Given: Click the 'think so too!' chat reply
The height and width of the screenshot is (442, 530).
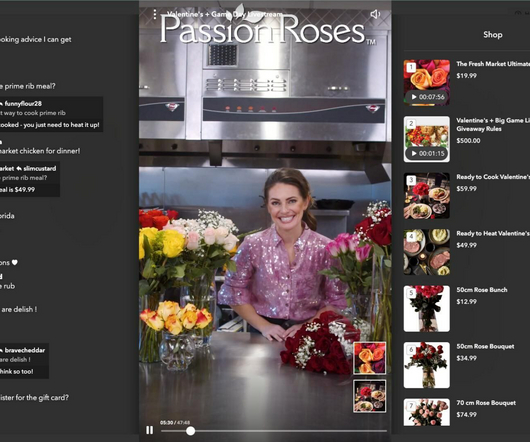Looking at the screenshot, I should [x=17, y=371].
